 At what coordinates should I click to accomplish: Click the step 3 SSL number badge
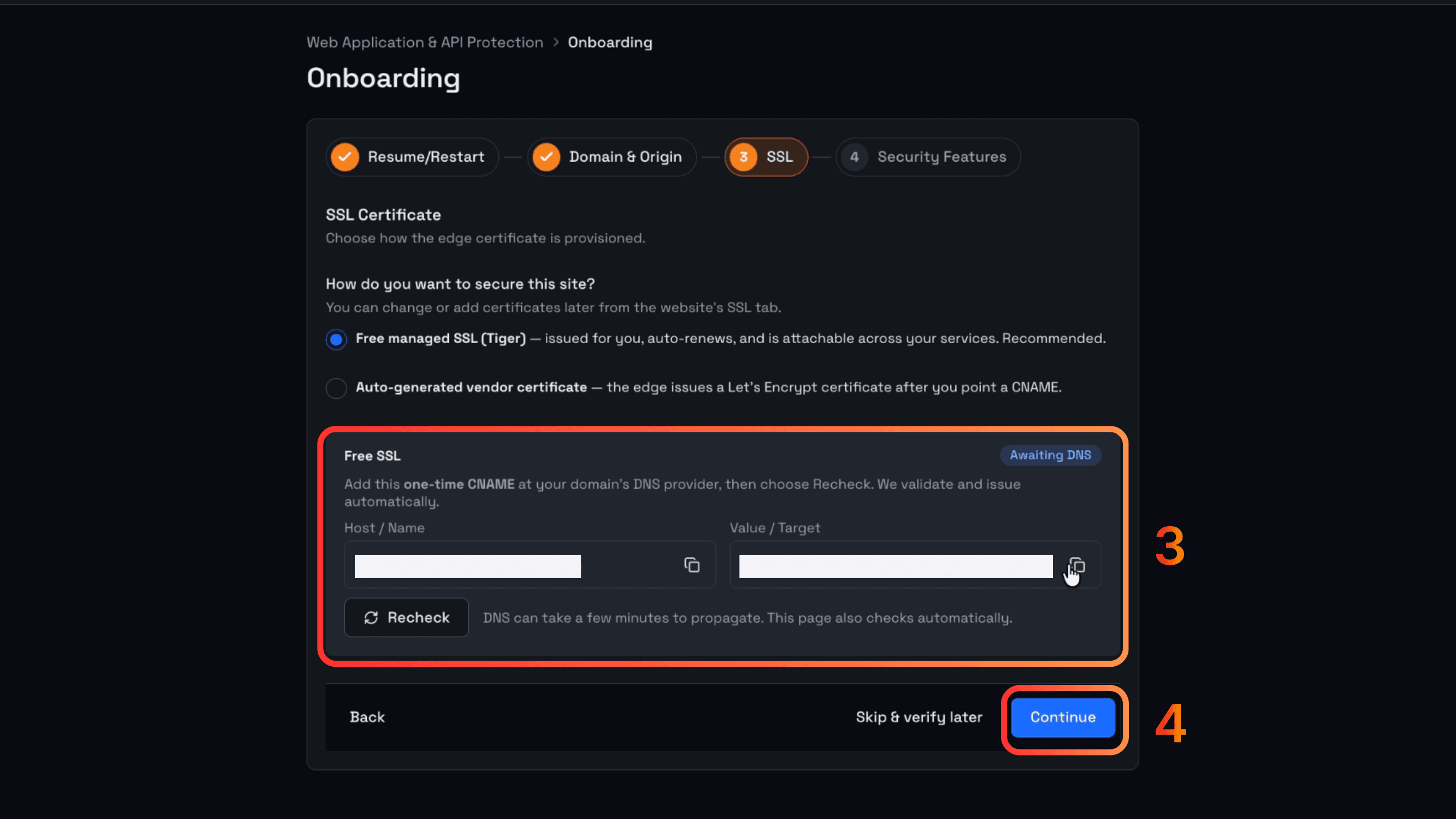click(x=743, y=157)
